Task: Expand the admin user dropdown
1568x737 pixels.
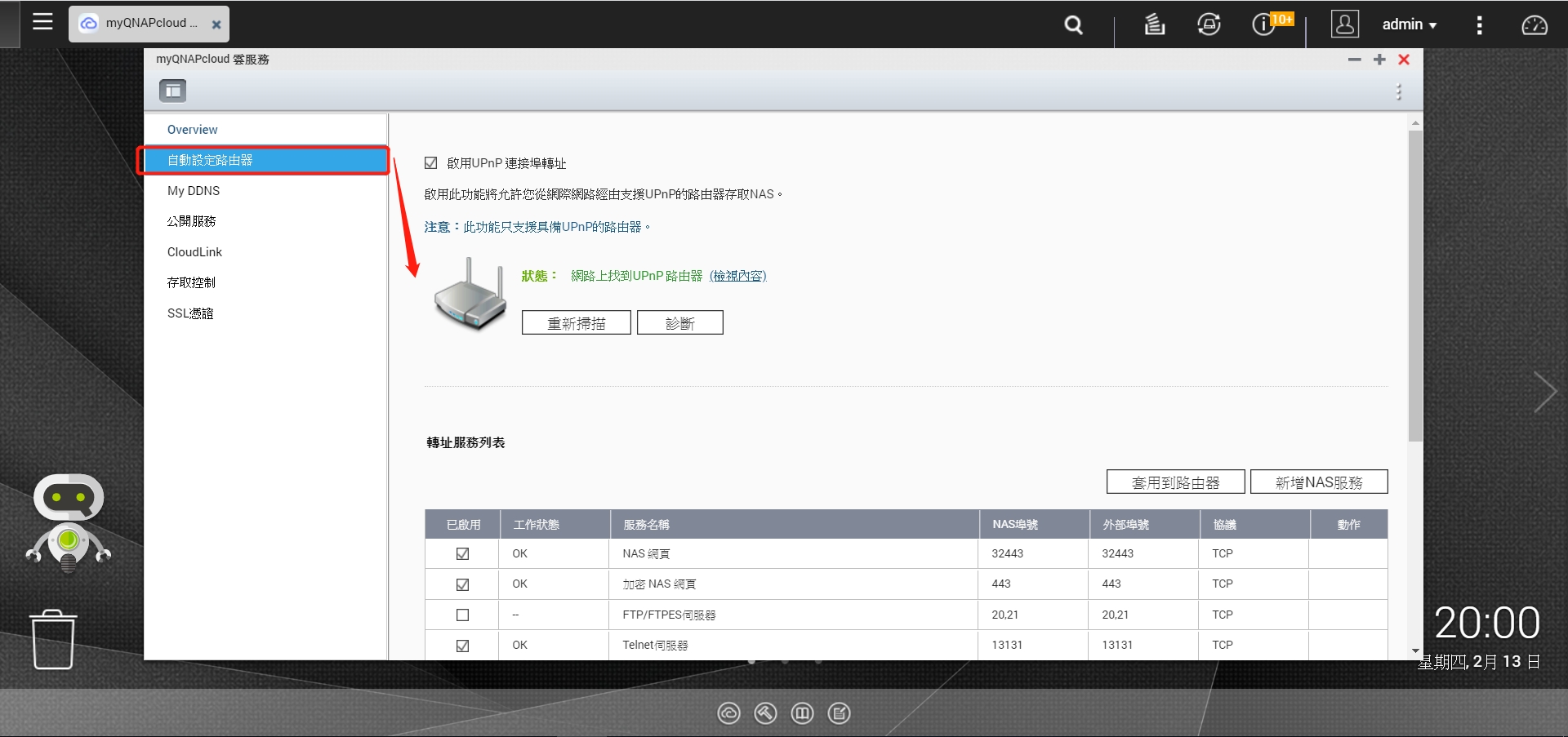Action: [1409, 24]
